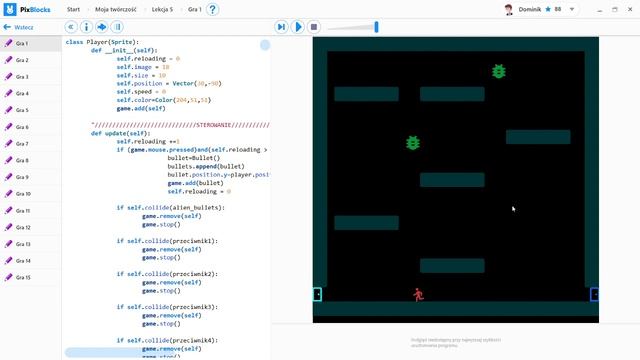Screen dimensions: 640x360
Task: Click the round light-blue button in editor corner
Action: click(x=265, y=45)
